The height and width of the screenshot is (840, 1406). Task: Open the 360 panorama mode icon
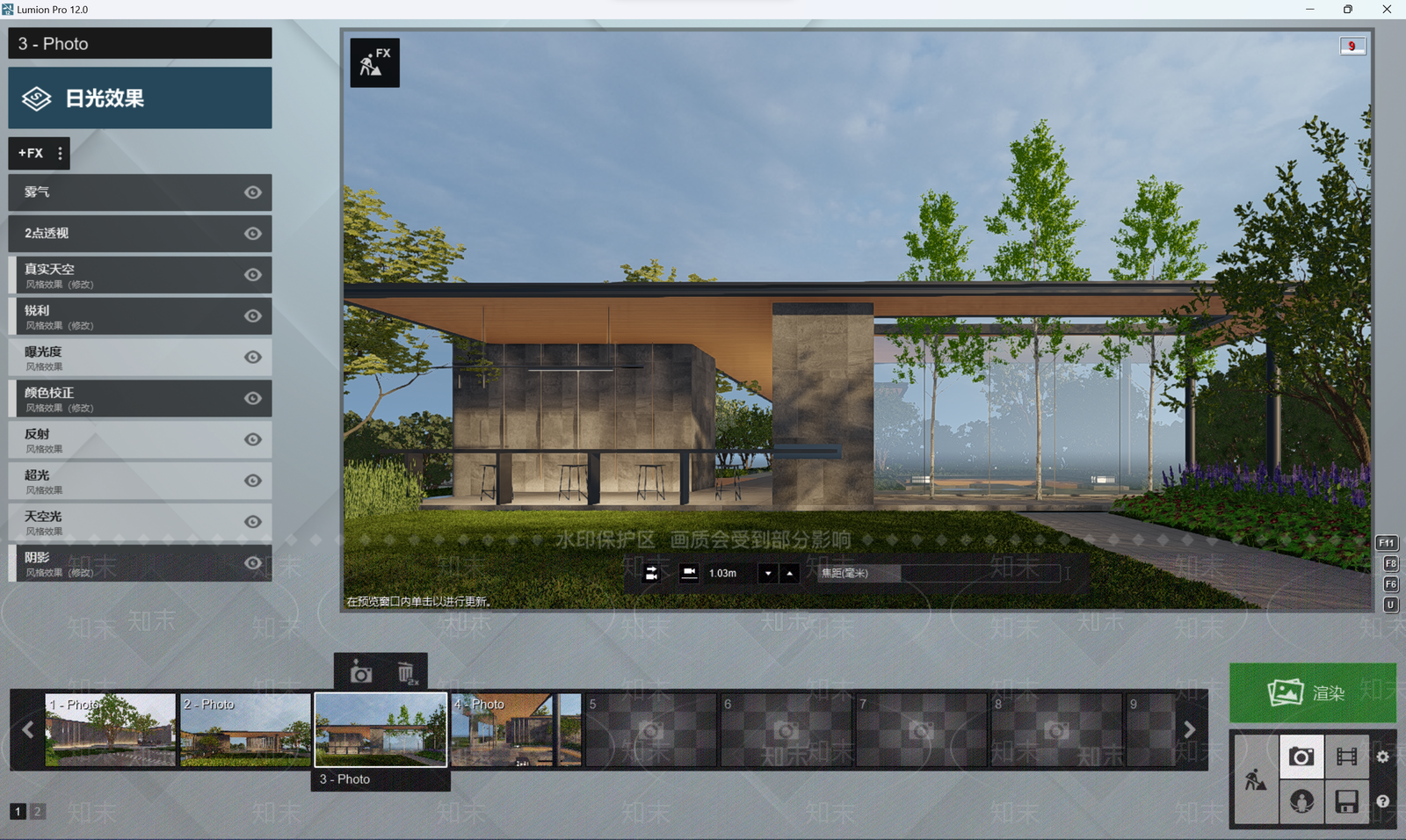[1301, 801]
